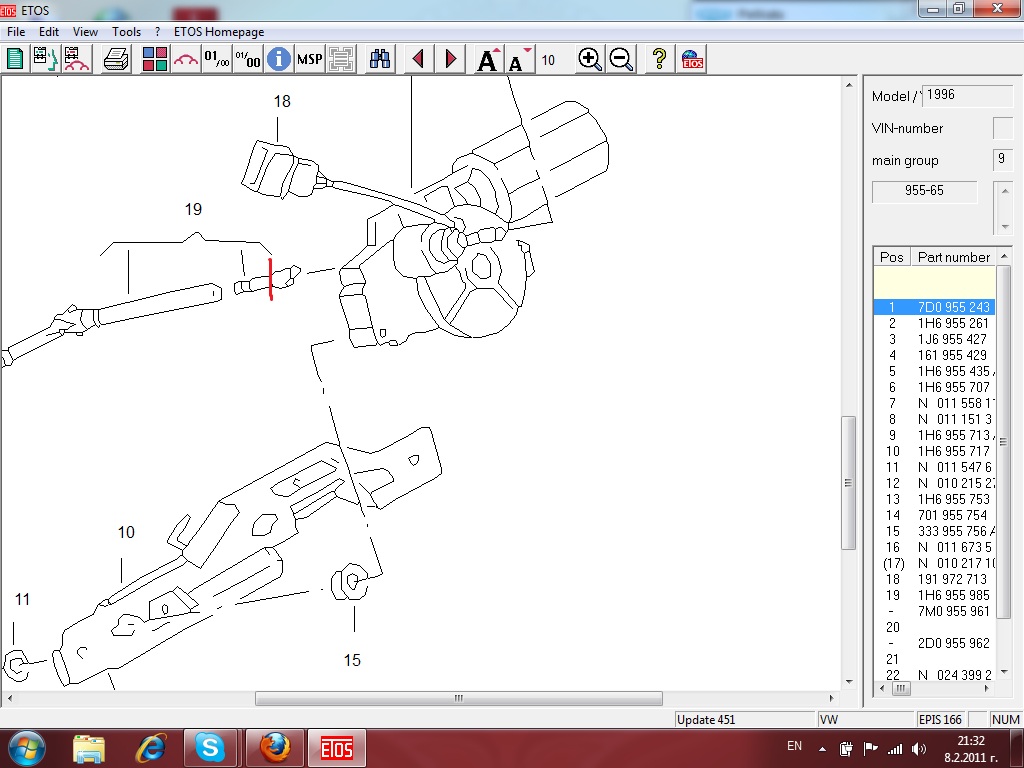Decrease the font size with small A

pos(518,60)
